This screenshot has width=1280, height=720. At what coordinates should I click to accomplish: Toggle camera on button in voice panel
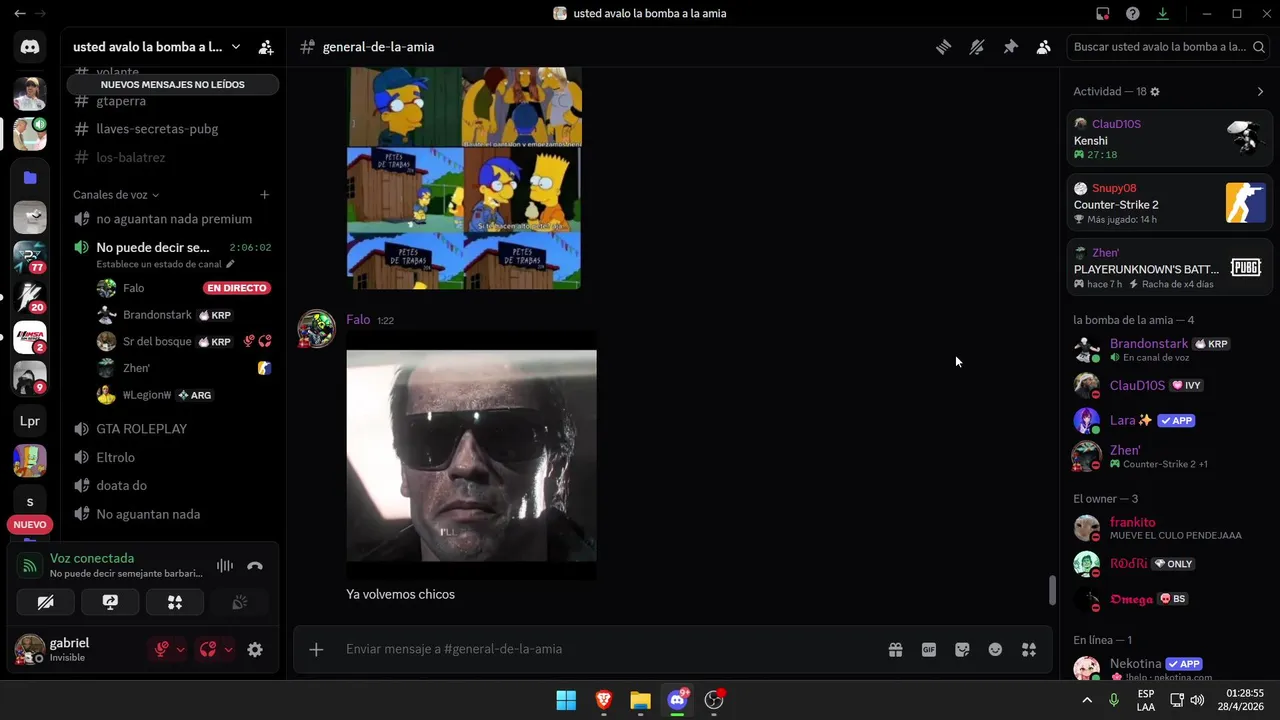pos(45,602)
